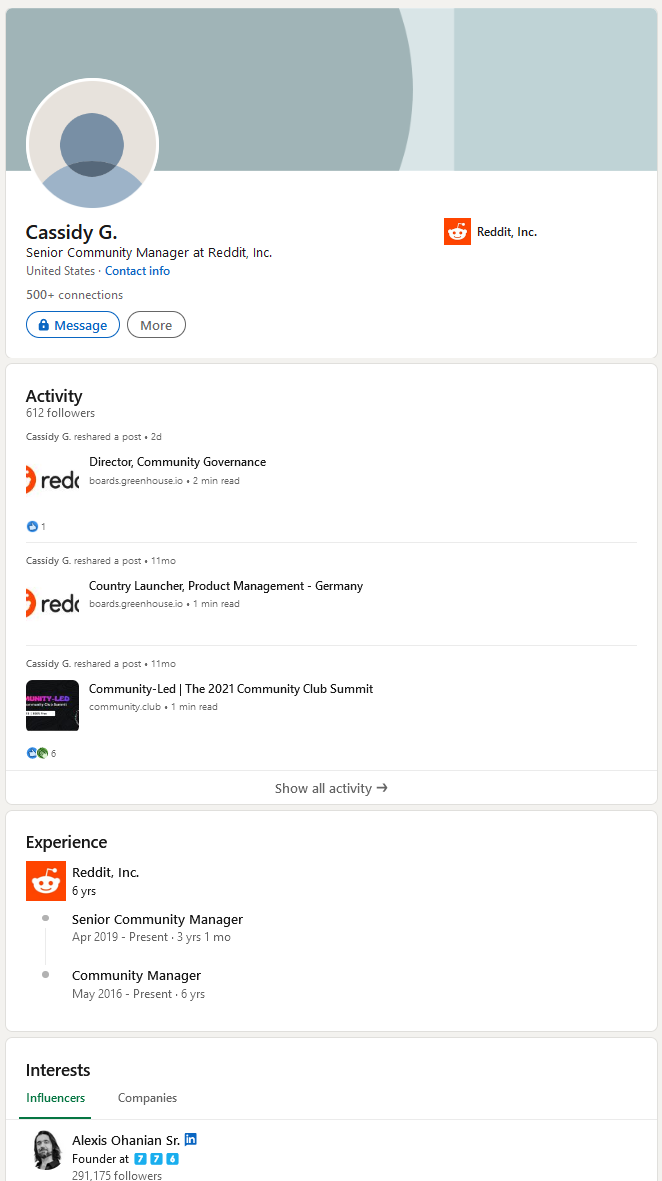The width and height of the screenshot is (662, 1181).
Task: Open the Director, Community Governance post thumbnail
Action: coord(52,479)
